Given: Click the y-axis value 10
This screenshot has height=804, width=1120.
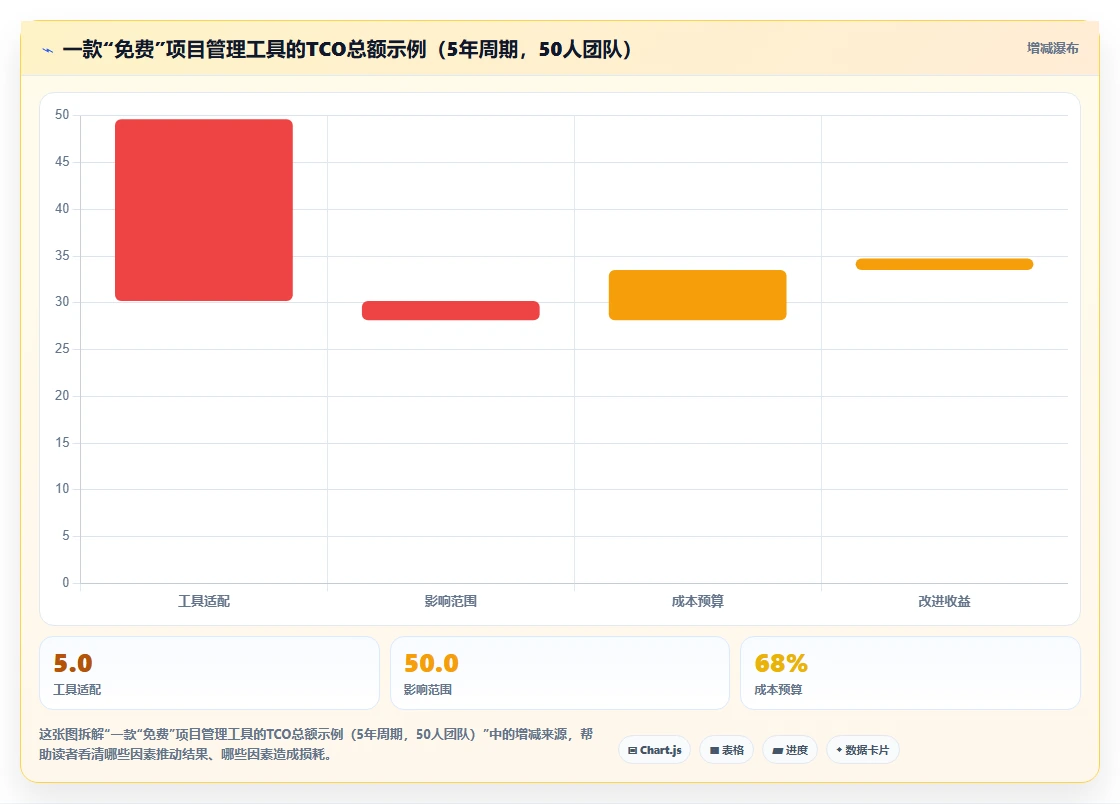Looking at the screenshot, I should pyautogui.click(x=62, y=488).
